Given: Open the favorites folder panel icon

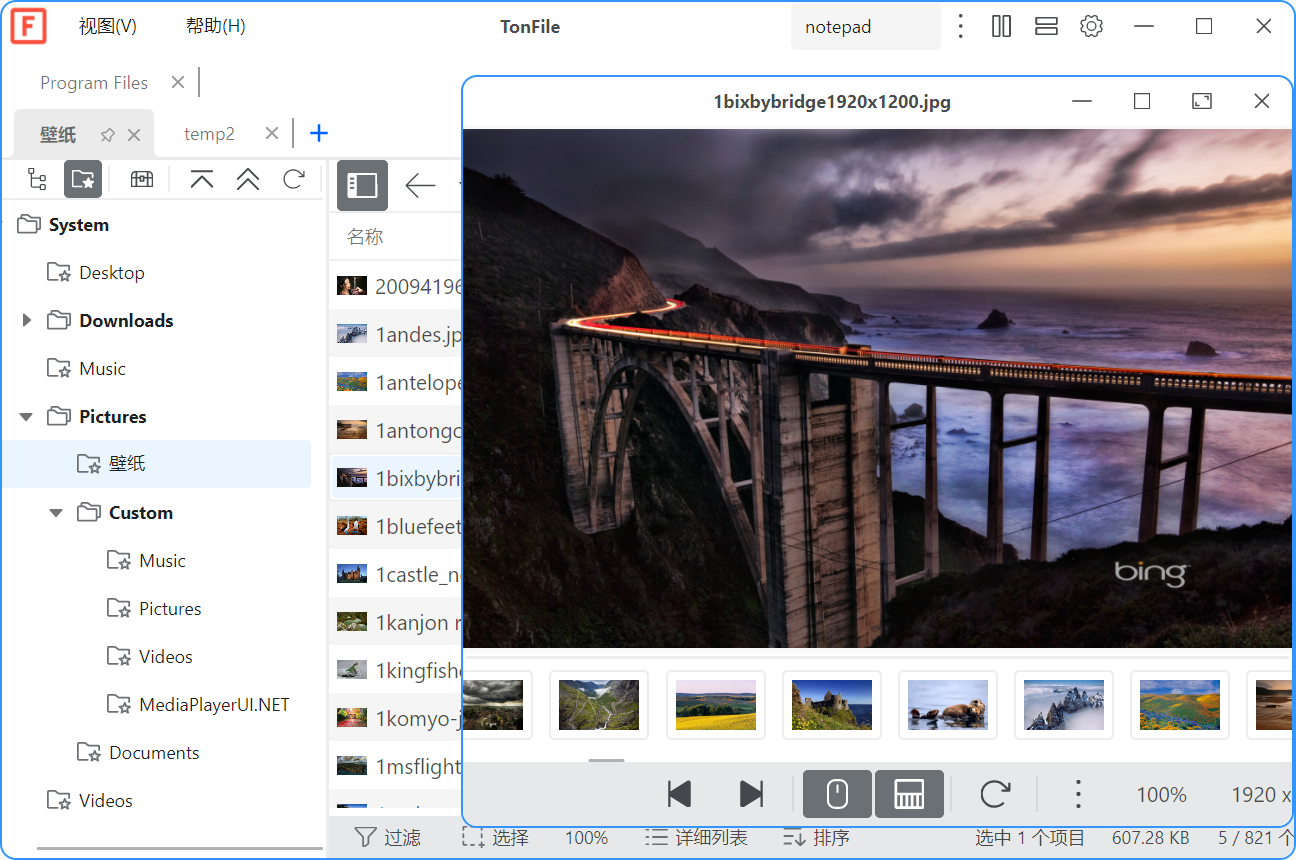Looking at the screenshot, I should pos(83,179).
